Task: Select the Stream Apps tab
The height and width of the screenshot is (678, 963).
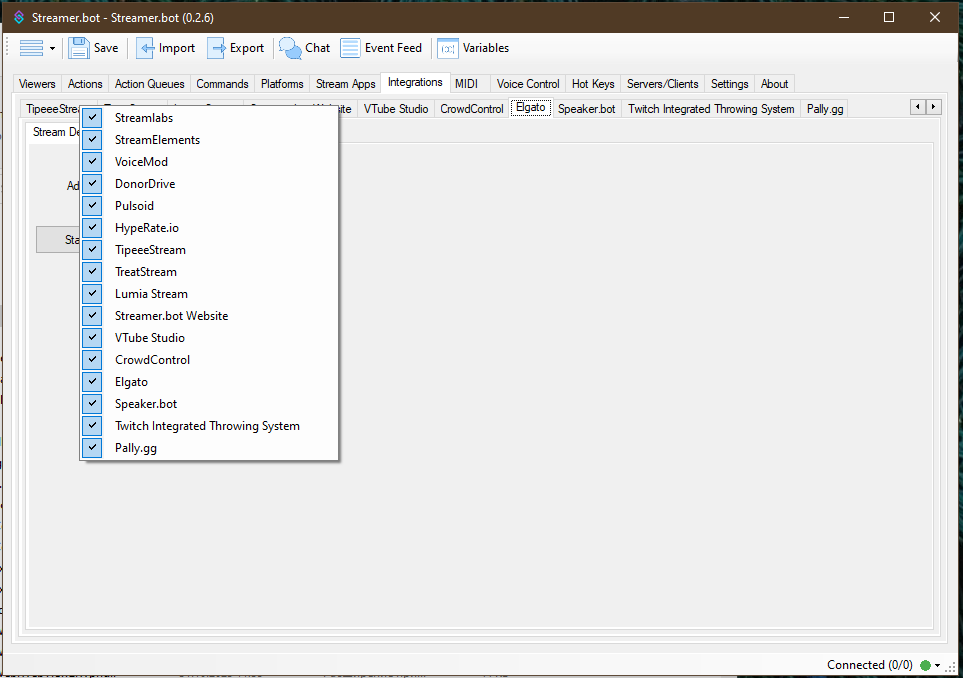Action: (345, 84)
